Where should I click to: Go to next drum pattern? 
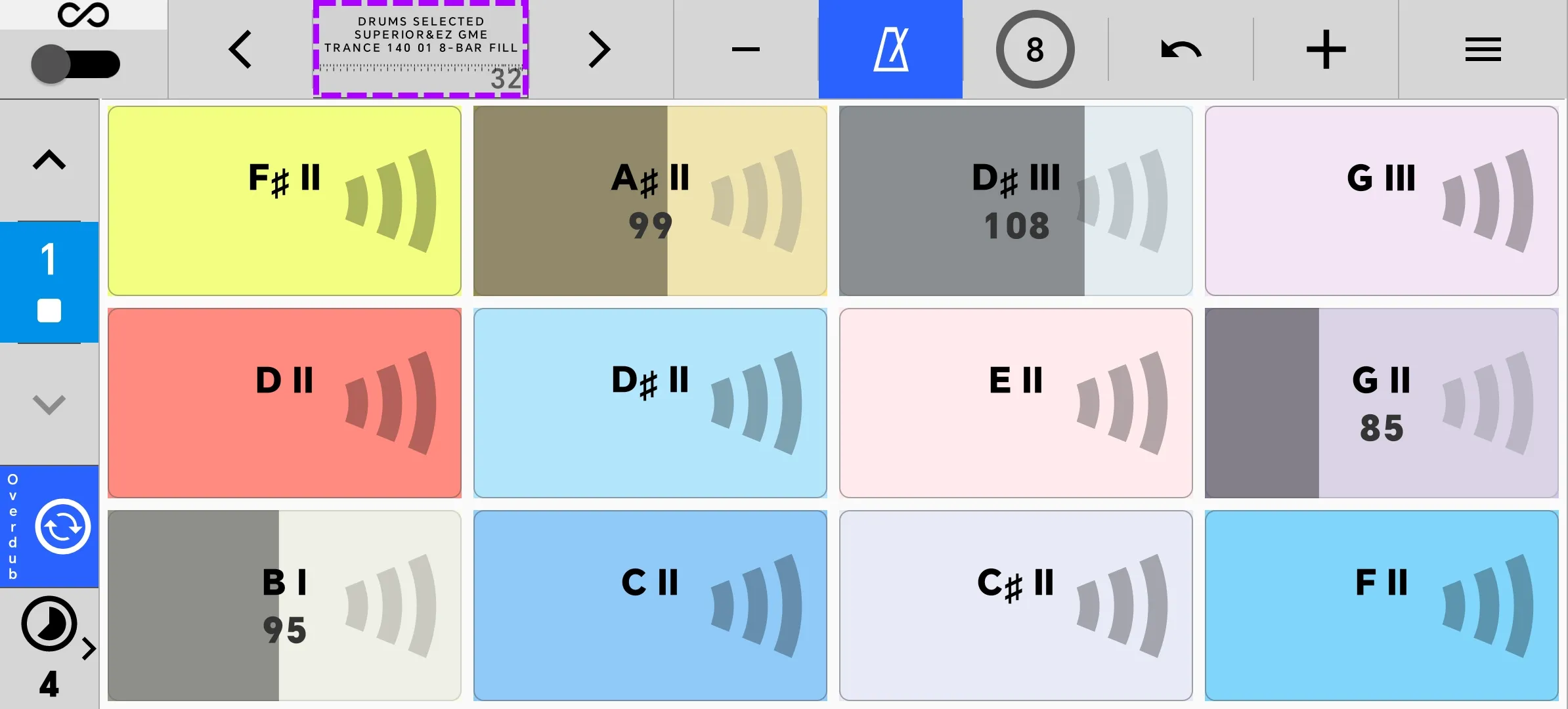[x=599, y=49]
